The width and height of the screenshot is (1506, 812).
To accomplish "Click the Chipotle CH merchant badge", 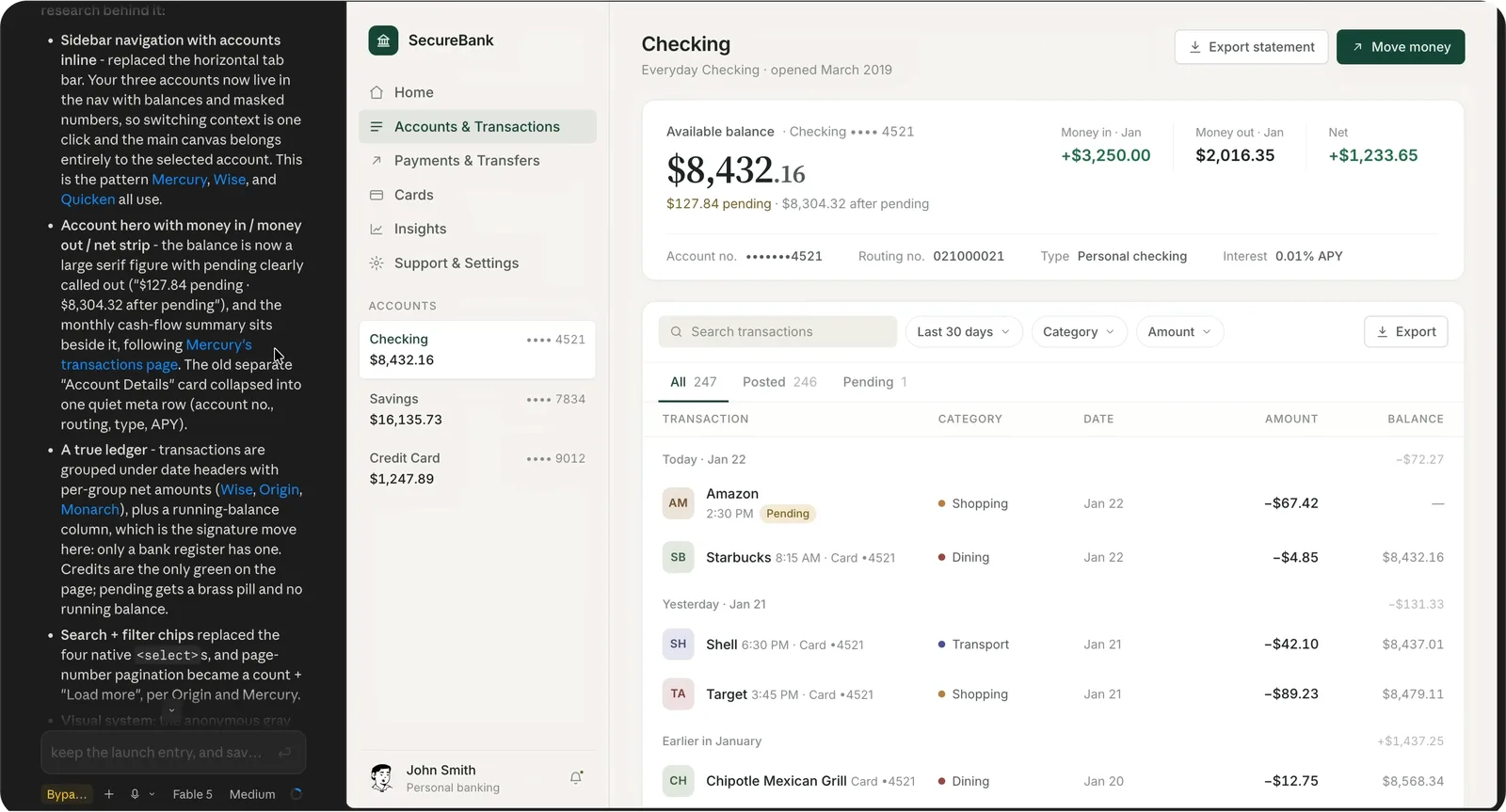I will click(679, 781).
